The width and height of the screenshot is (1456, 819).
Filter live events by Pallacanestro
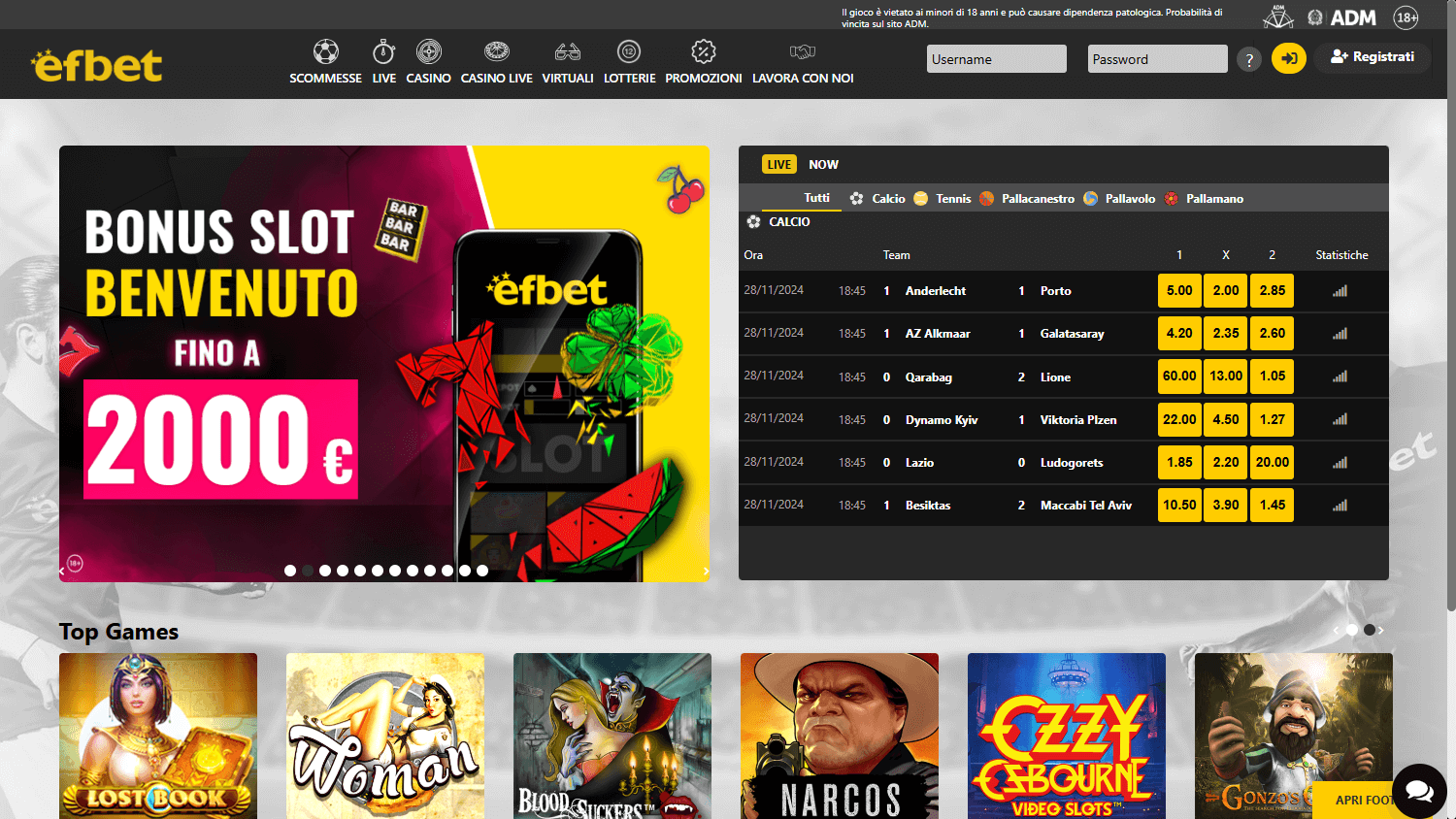click(1027, 199)
